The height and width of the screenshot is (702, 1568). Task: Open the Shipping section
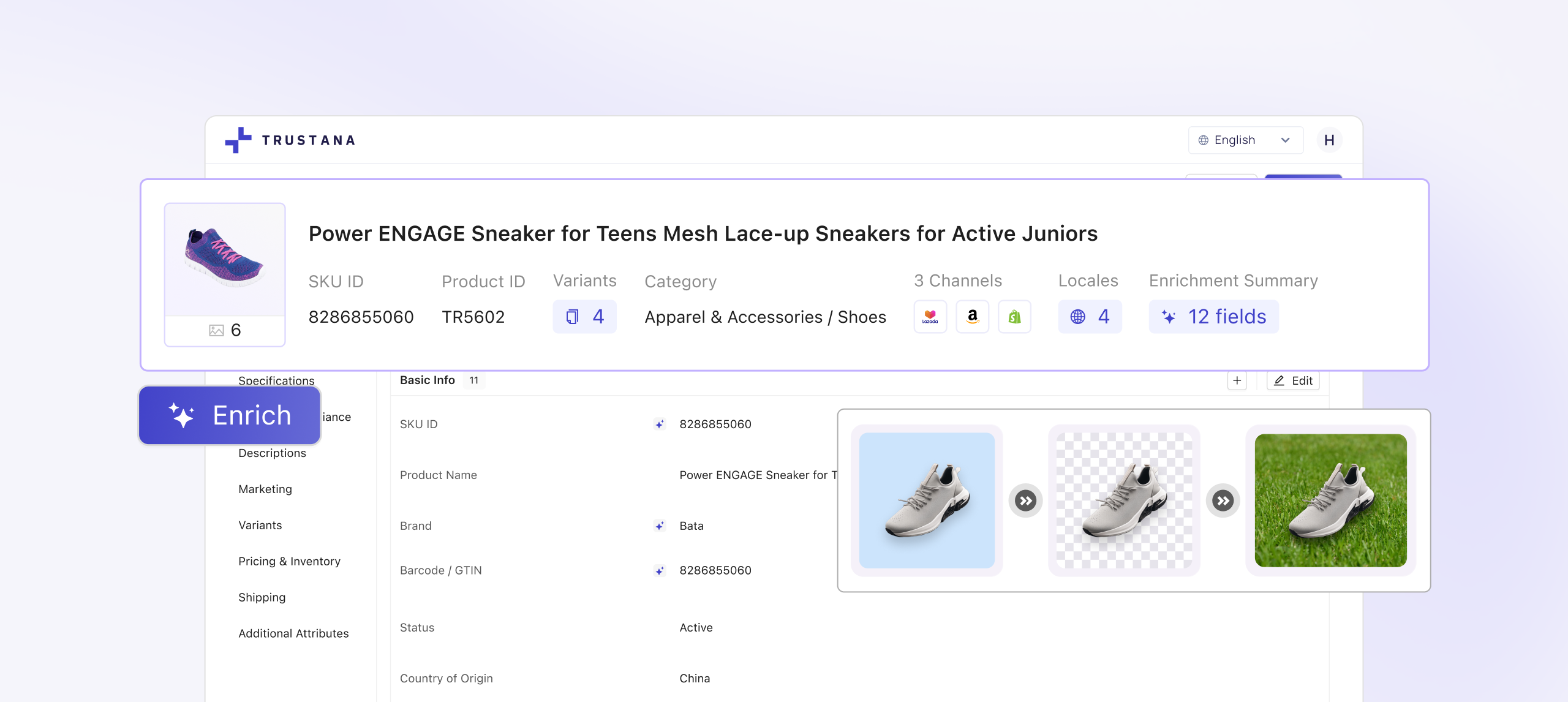pos(262,597)
